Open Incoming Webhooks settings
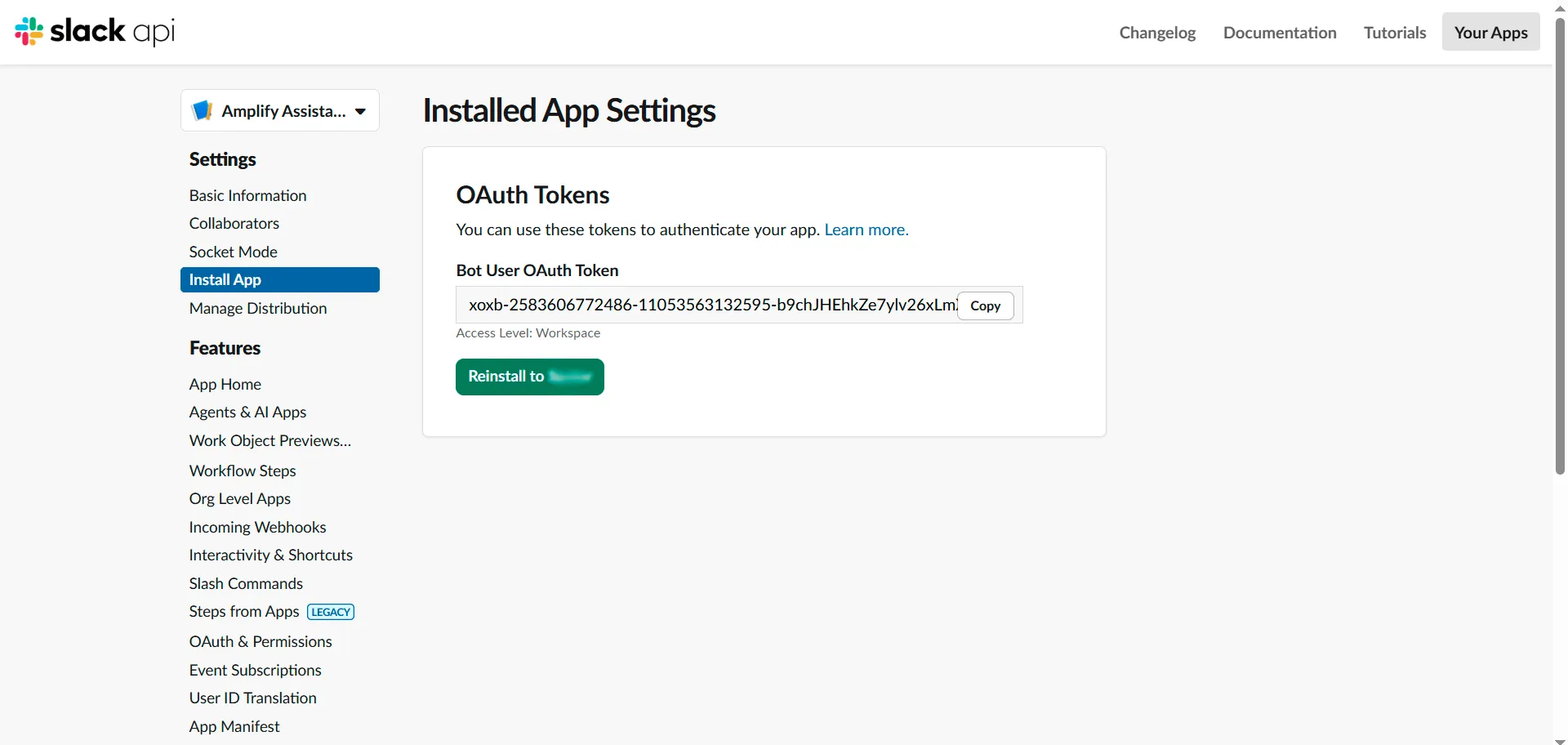This screenshot has width=1568, height=745. tap(257, 527)
